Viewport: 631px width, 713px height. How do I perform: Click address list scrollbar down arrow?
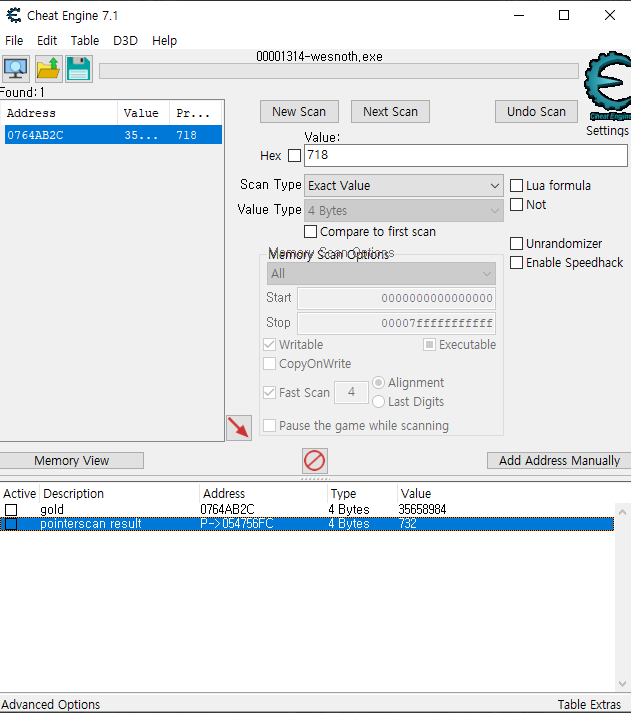[x=622, y=684]
